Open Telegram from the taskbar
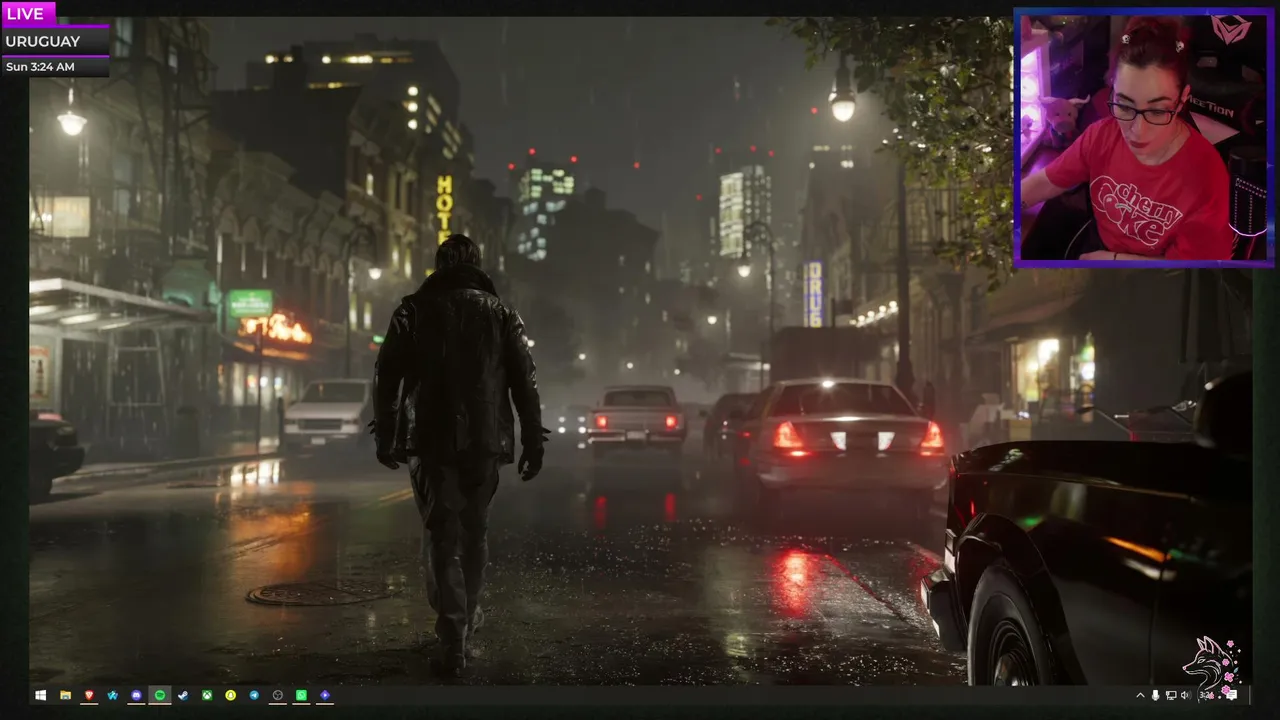The height and width of the screenshot is (720, 1280). [x=254, y=695]
